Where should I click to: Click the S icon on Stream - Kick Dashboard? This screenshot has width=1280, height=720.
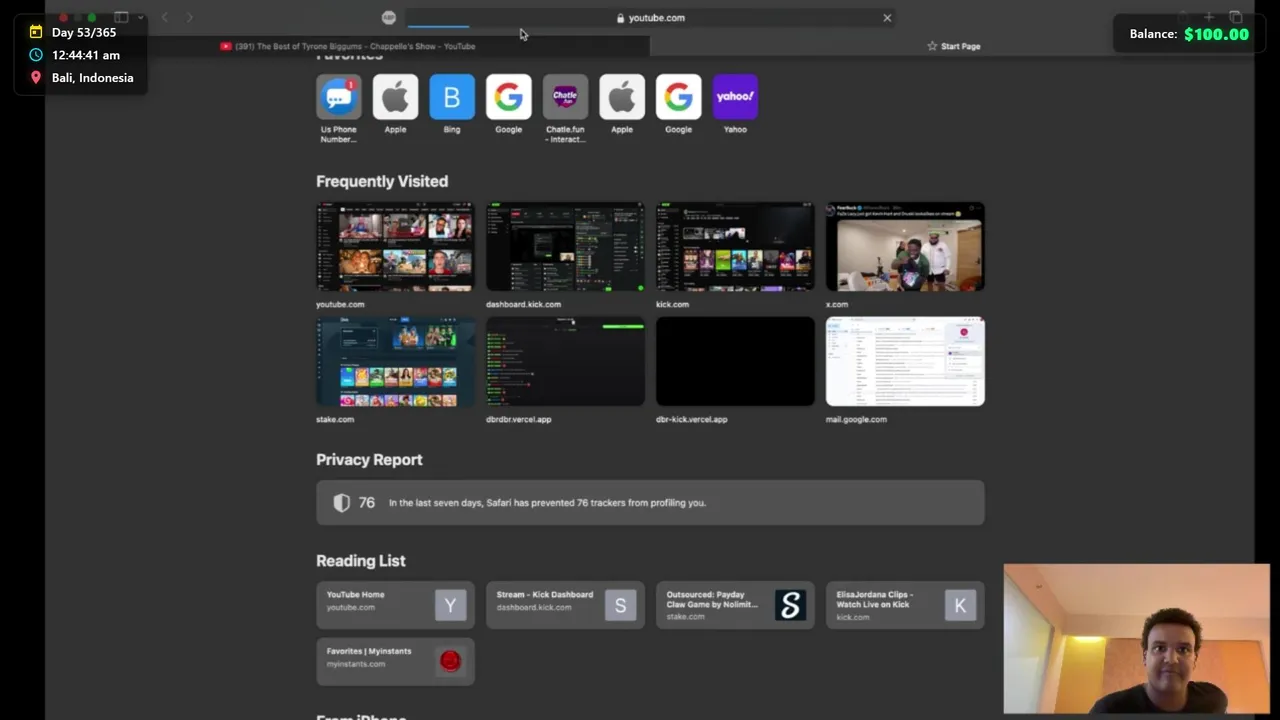[x=620, y=605]
